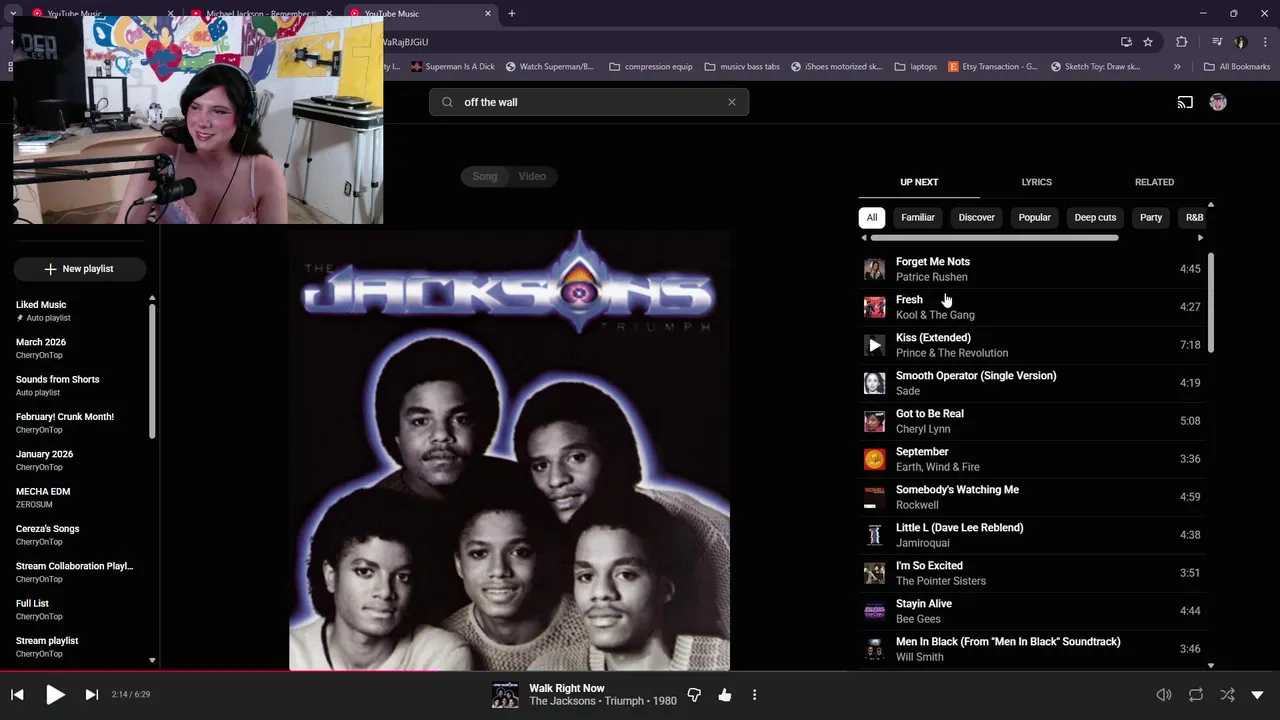Click the sidebar scroll down arrow
This screenshot has width=1280, height=720.
point(152,661)
